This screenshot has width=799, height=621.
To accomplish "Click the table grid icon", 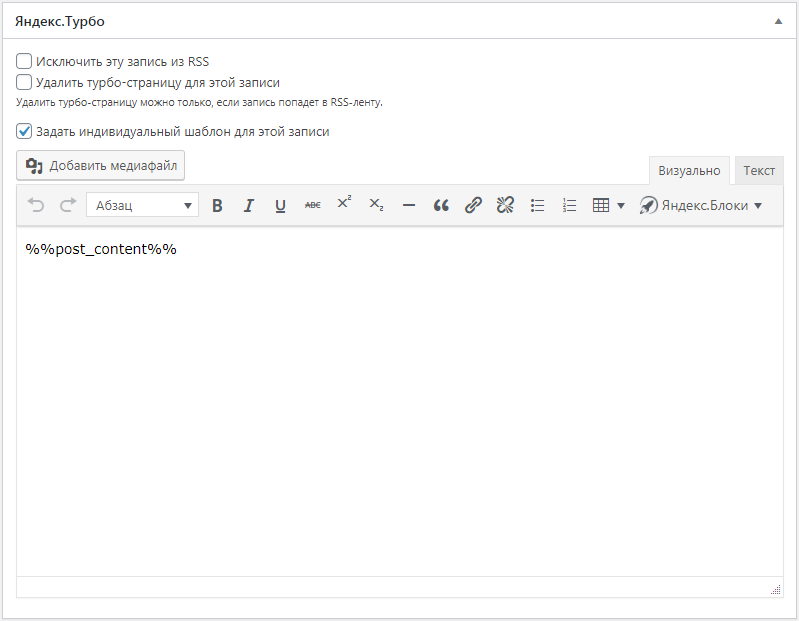I will (x=601, y=205).
